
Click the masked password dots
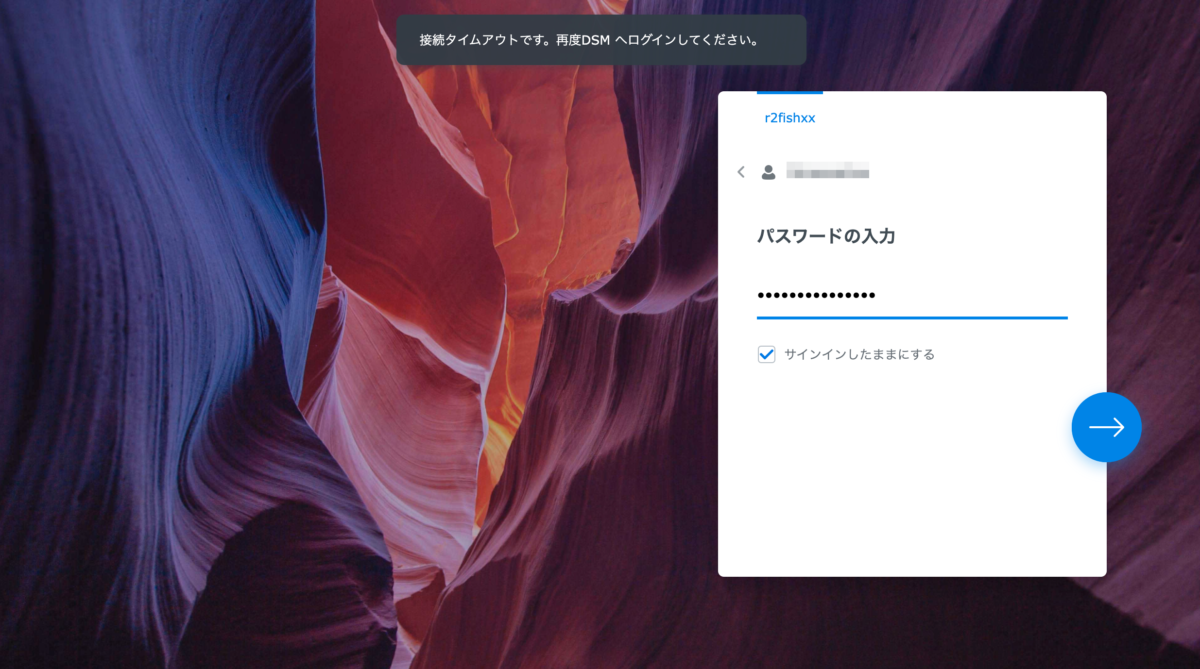click(x=816, y=295)
